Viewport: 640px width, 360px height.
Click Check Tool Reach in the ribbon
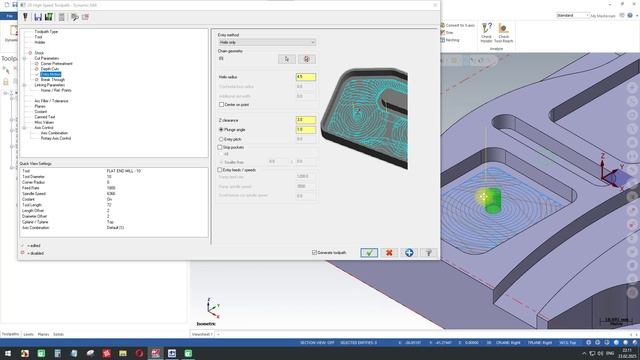(x=503, y=33)
